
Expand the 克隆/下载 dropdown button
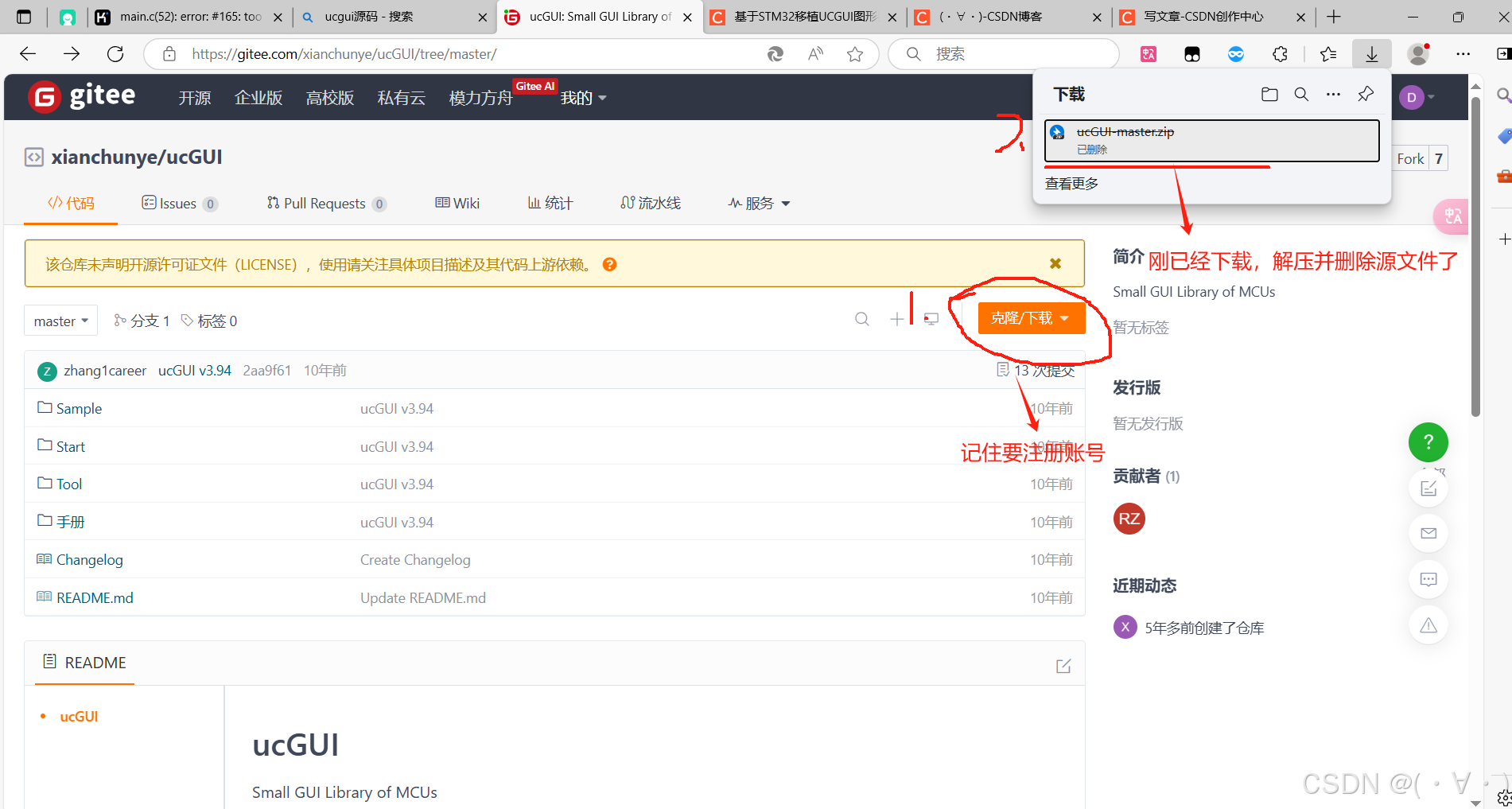click(1065, 317)
